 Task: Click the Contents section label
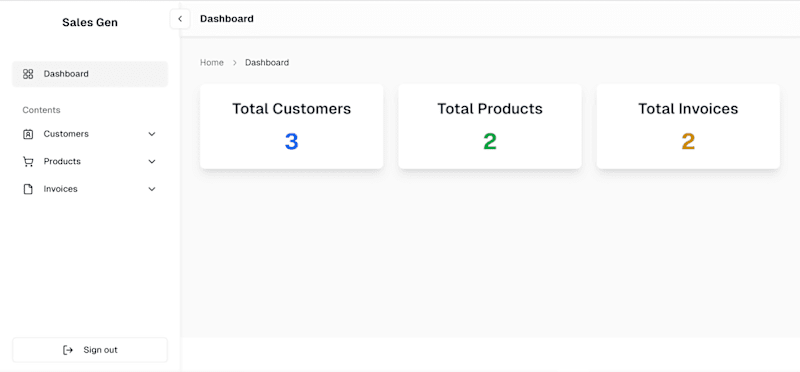point(41,110)
